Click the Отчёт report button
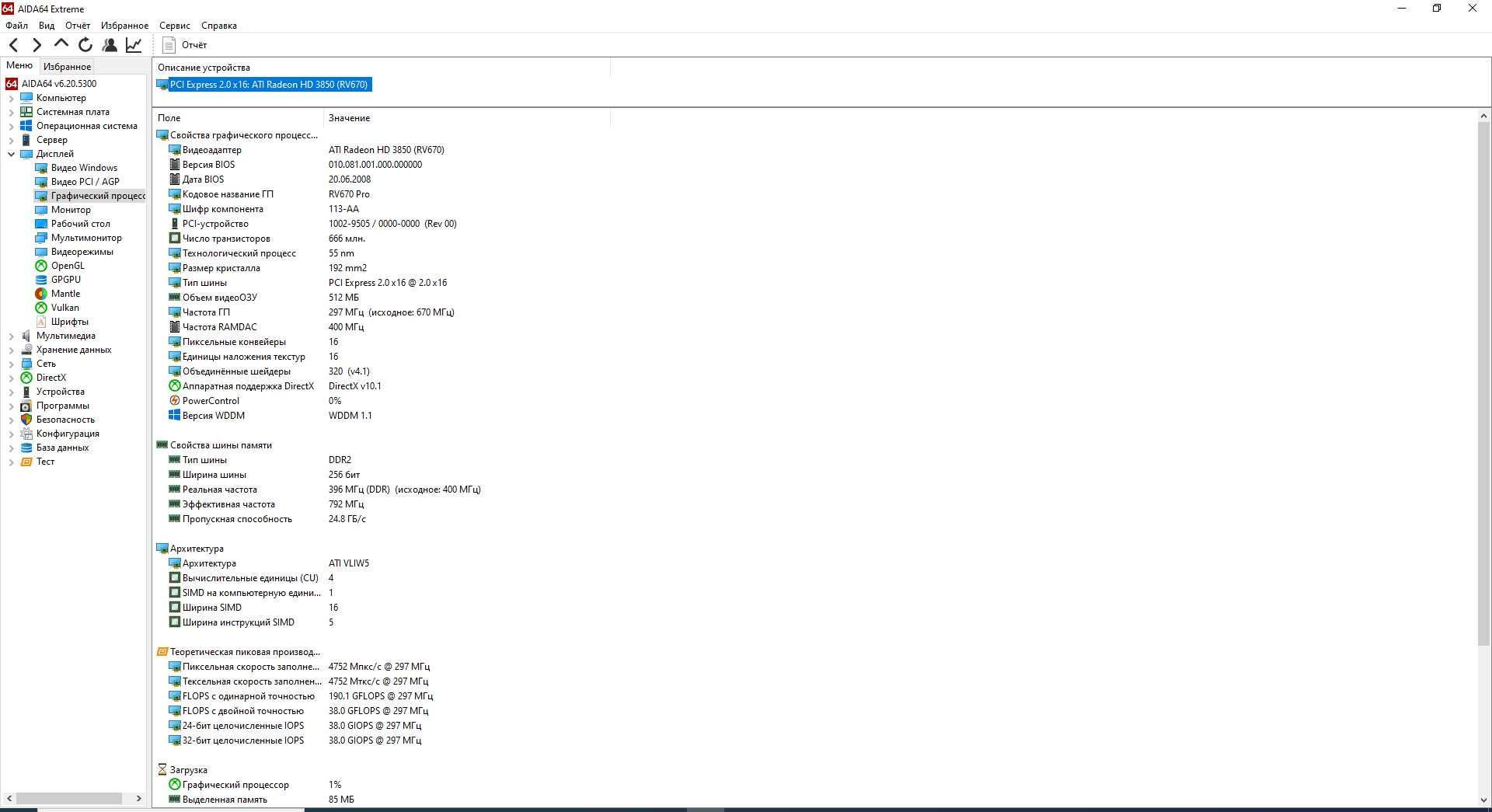The height and width of the screenshot is (812, 1492). click(x=185, y=45)
